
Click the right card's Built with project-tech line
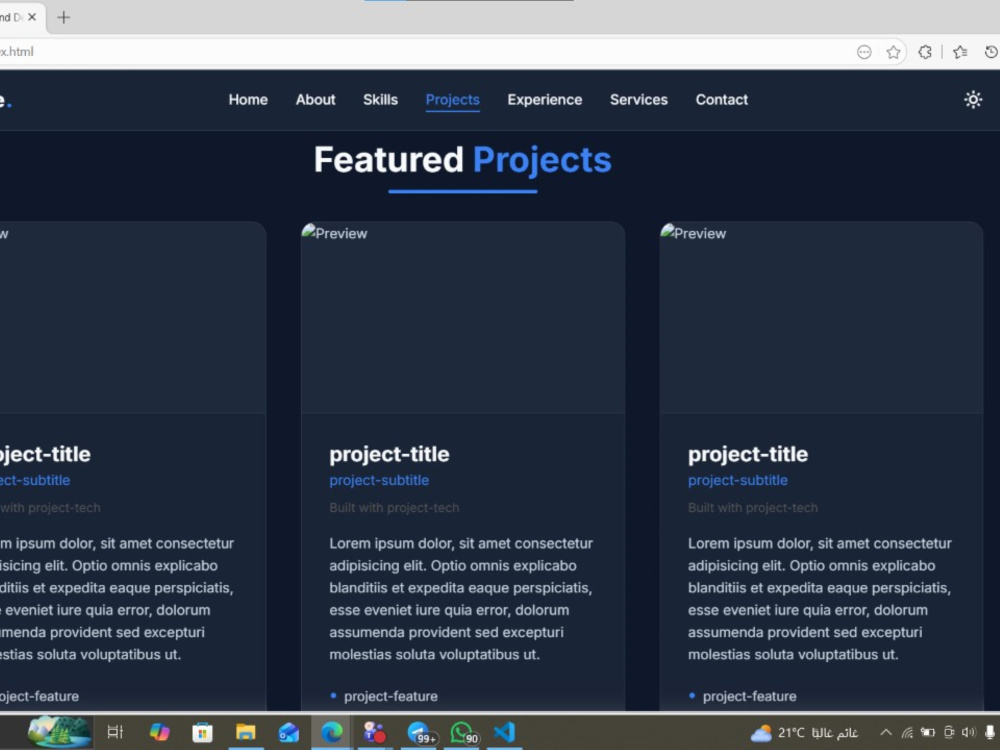[x=753, y=508]
